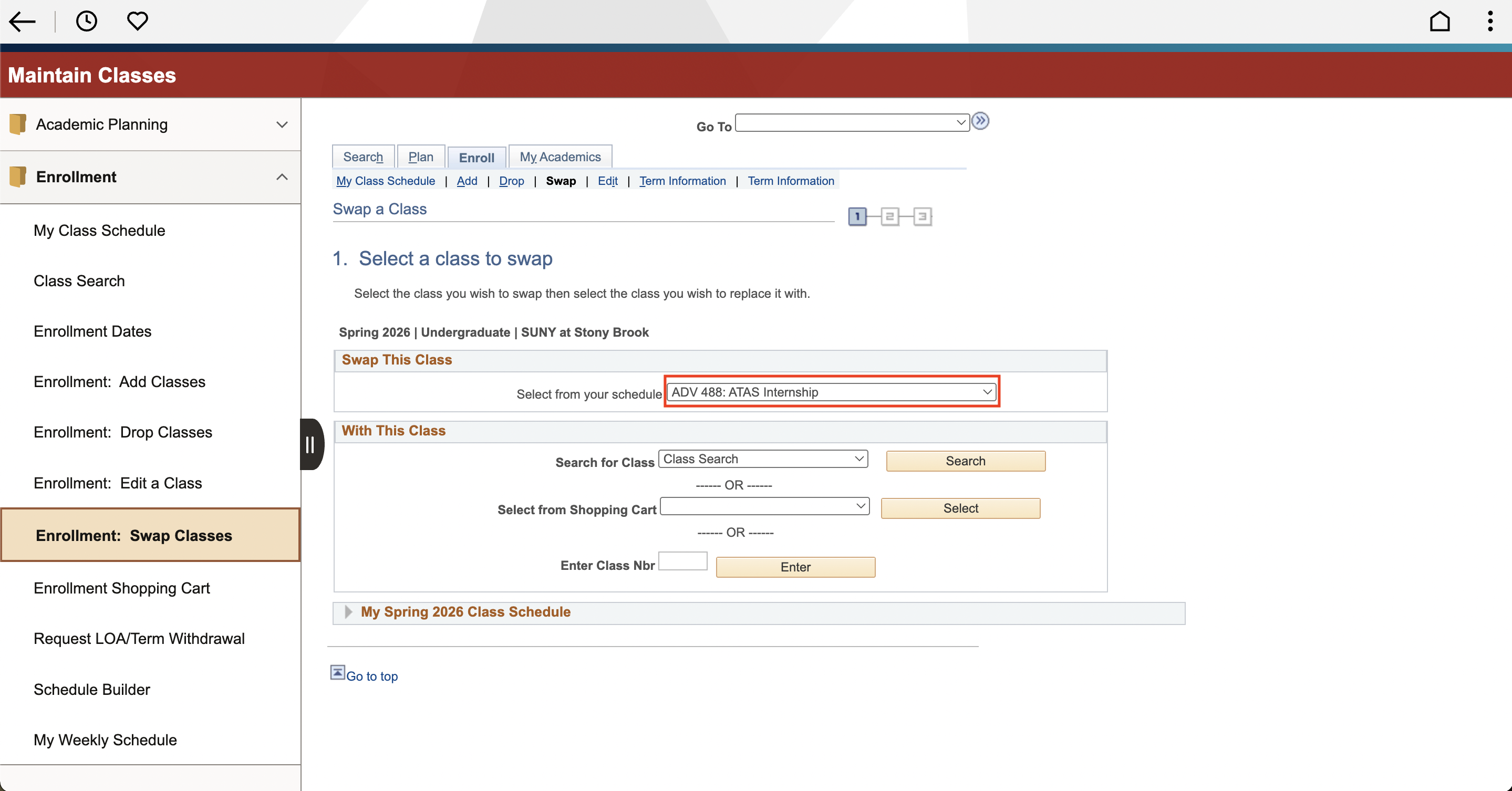Click the Enter Class Nbr field

pos(682,561)
